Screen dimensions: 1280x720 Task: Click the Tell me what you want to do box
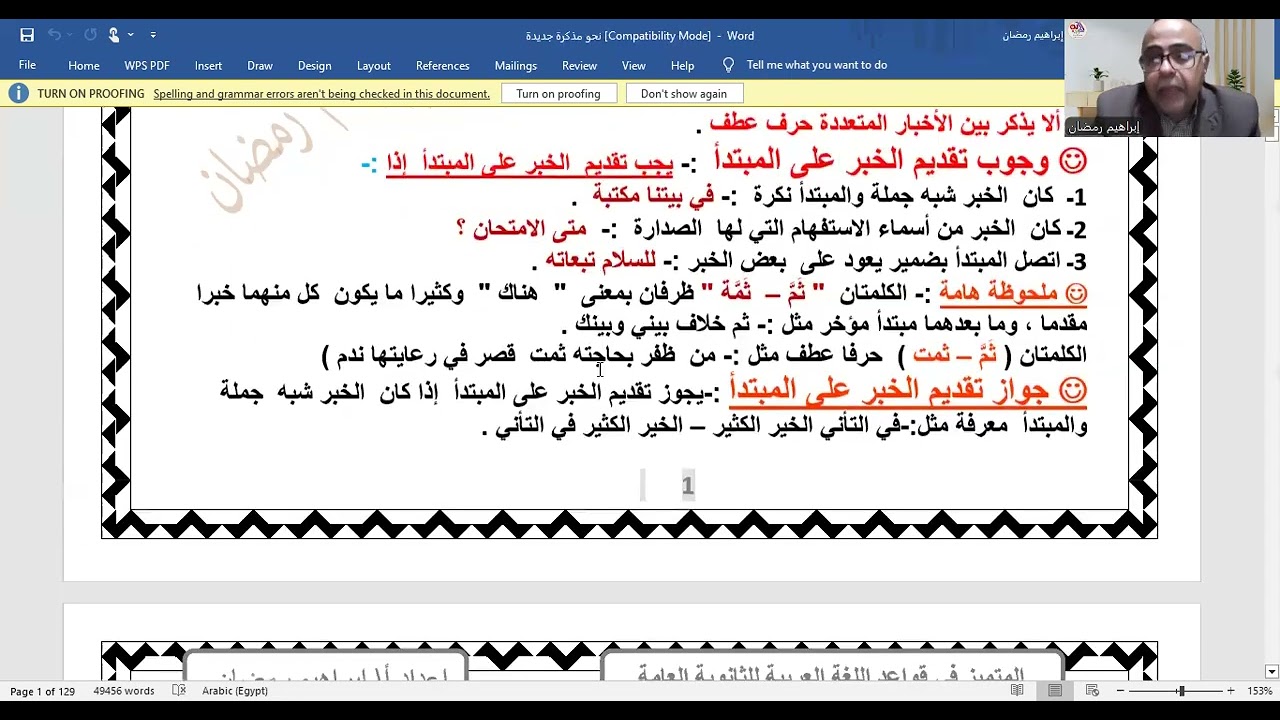pyautogui.click(x=816, y=65)
